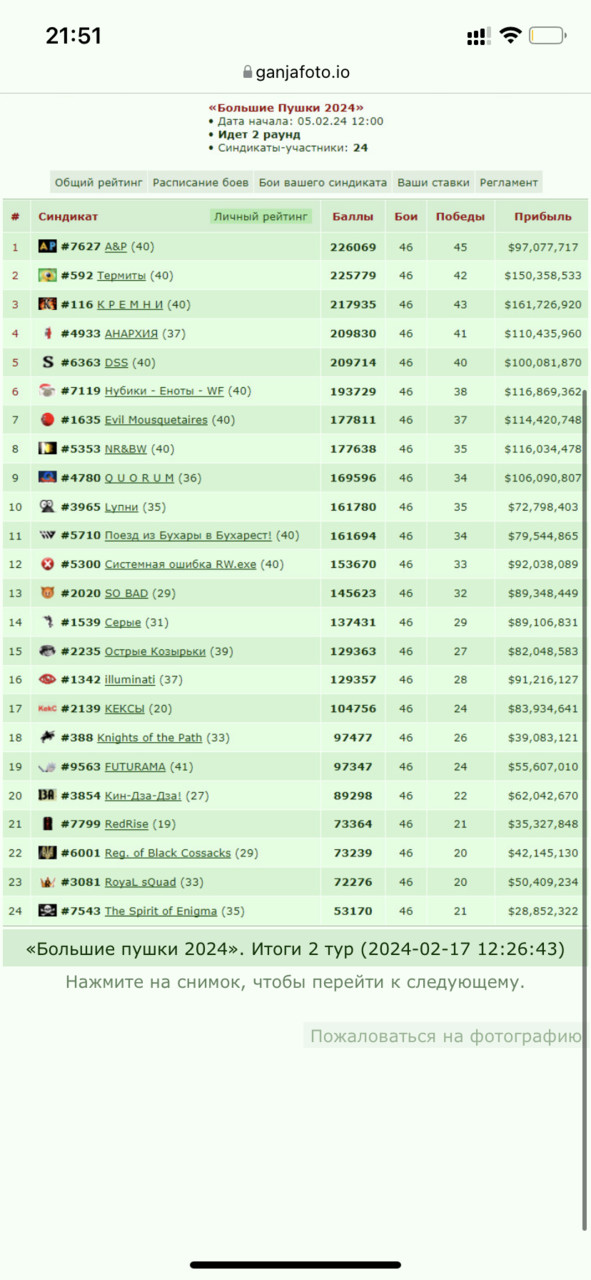Screen dimensions: 591x1280
Task: Open the Общий рейтинг tab
Action: [99, 183]
